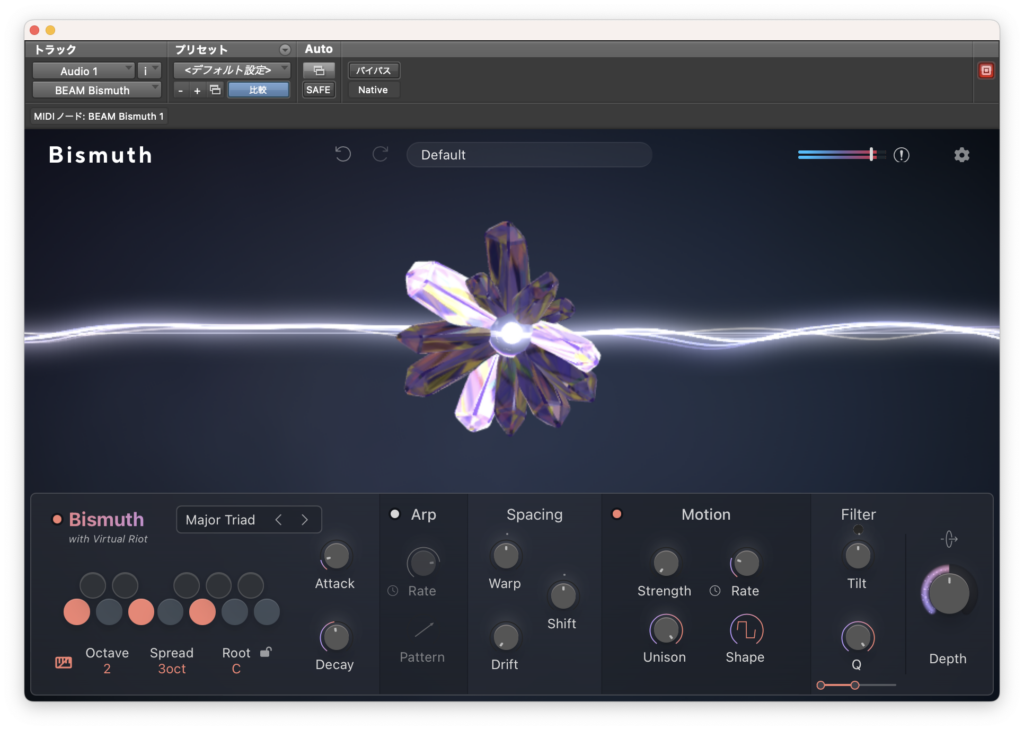This screenshot has height=730, width=1024.
Task: Click the MIDI ノード: BEAM Bismuth 1 label
Action: pos(99,116)
